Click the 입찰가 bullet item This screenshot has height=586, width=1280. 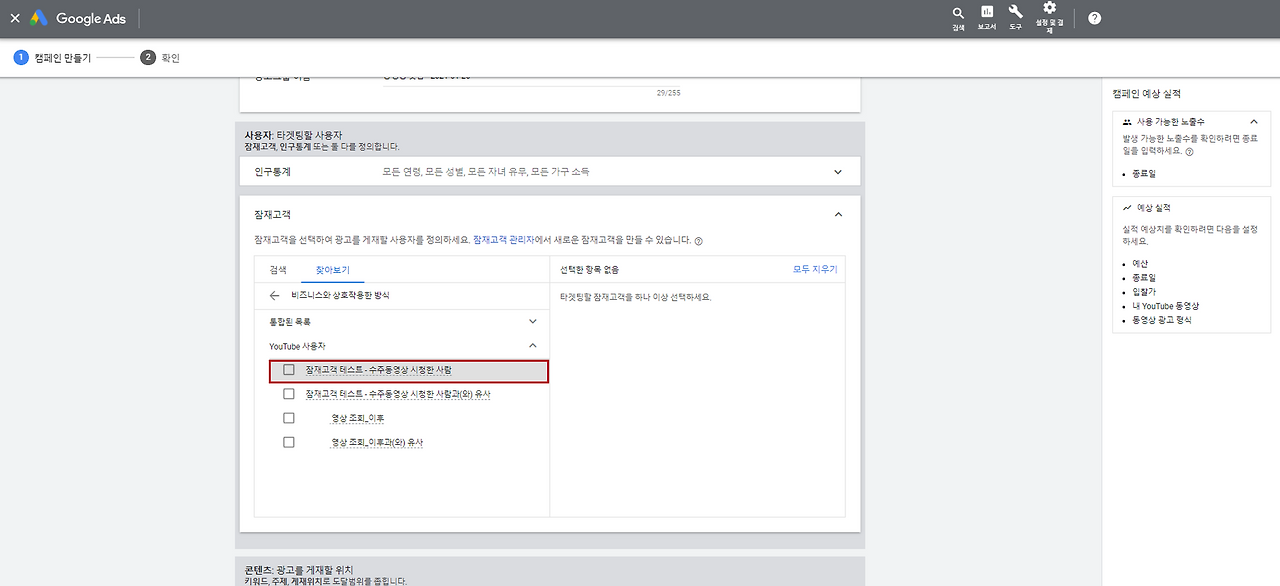(1144, 292)
